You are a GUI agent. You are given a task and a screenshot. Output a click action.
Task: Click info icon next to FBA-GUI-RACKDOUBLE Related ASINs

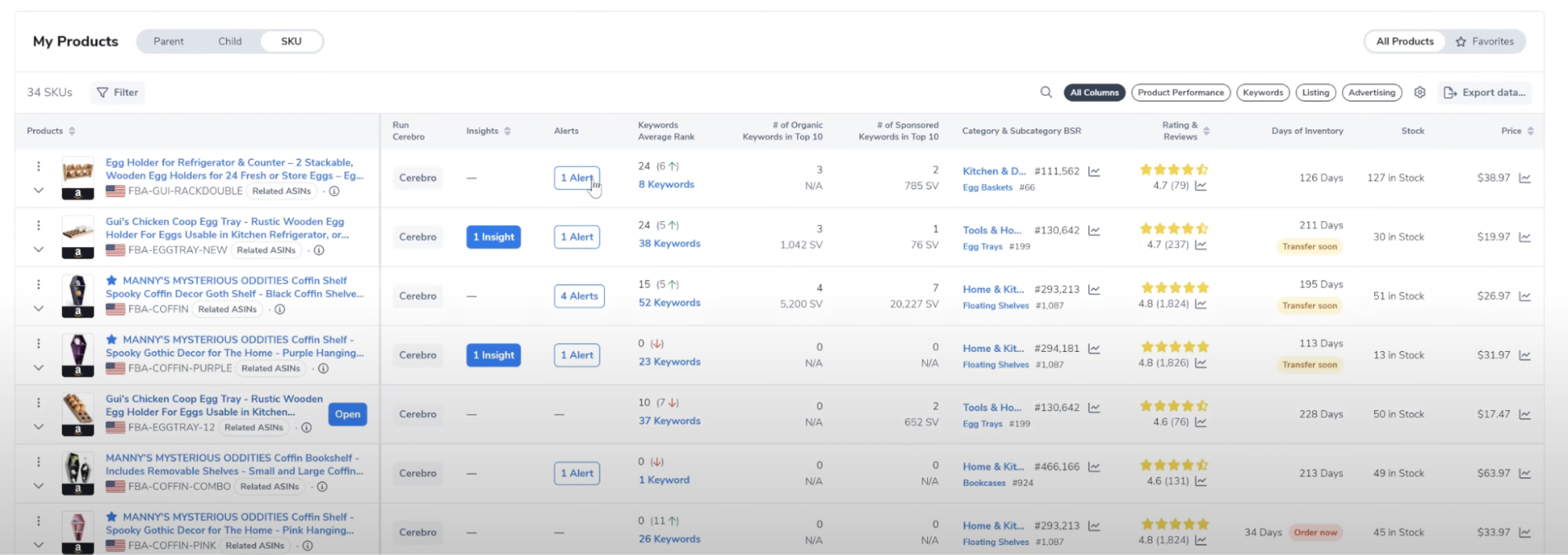pyautogui.click(x=334, y=191)
